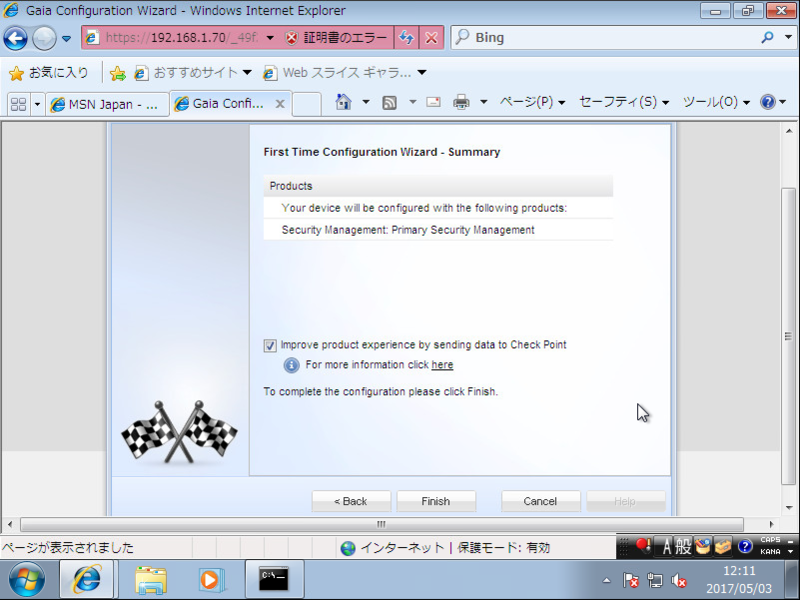
Task: Click the Print toolbar icon
Action: pos(461,102)
